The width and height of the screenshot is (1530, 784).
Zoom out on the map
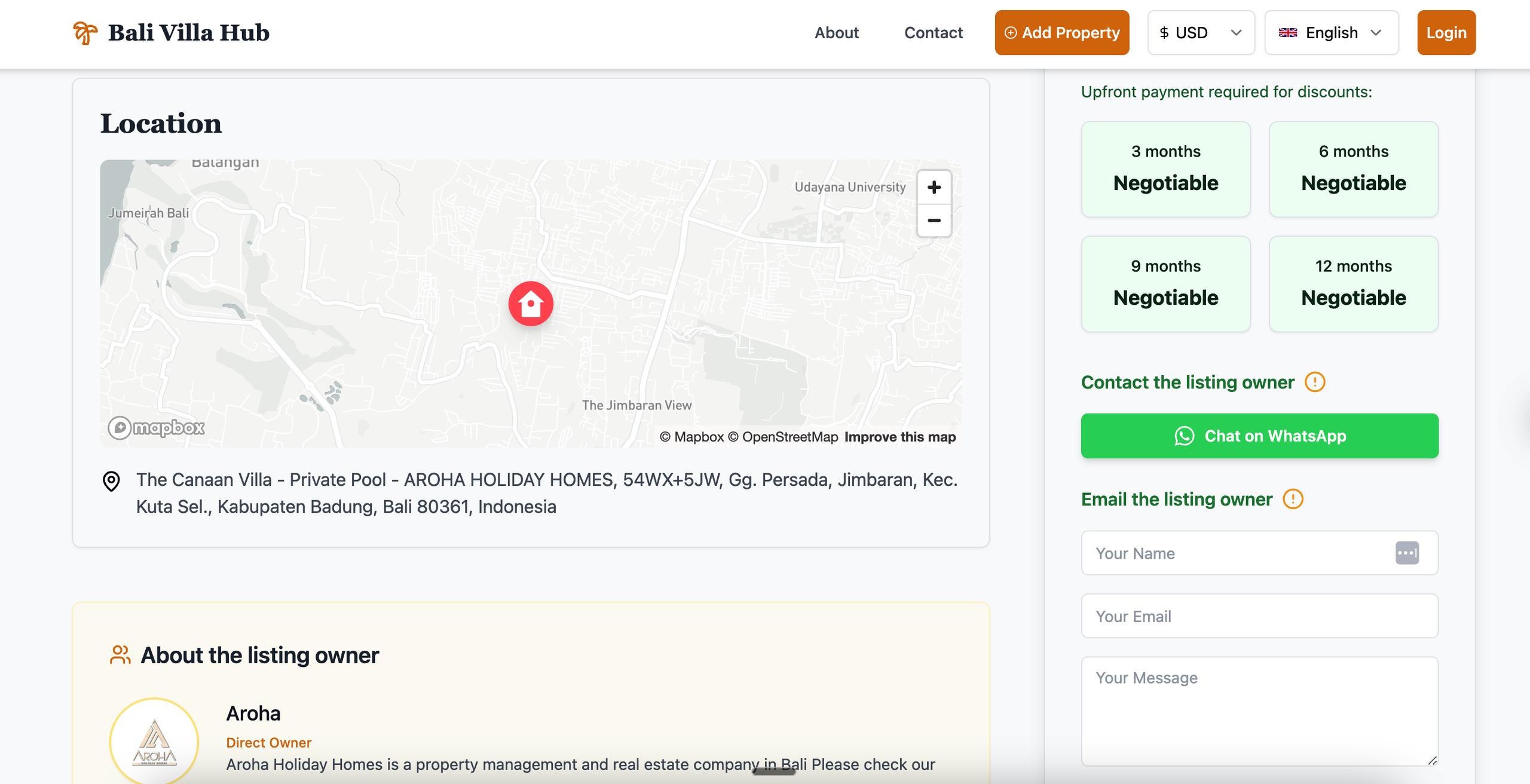pos(934,220)
